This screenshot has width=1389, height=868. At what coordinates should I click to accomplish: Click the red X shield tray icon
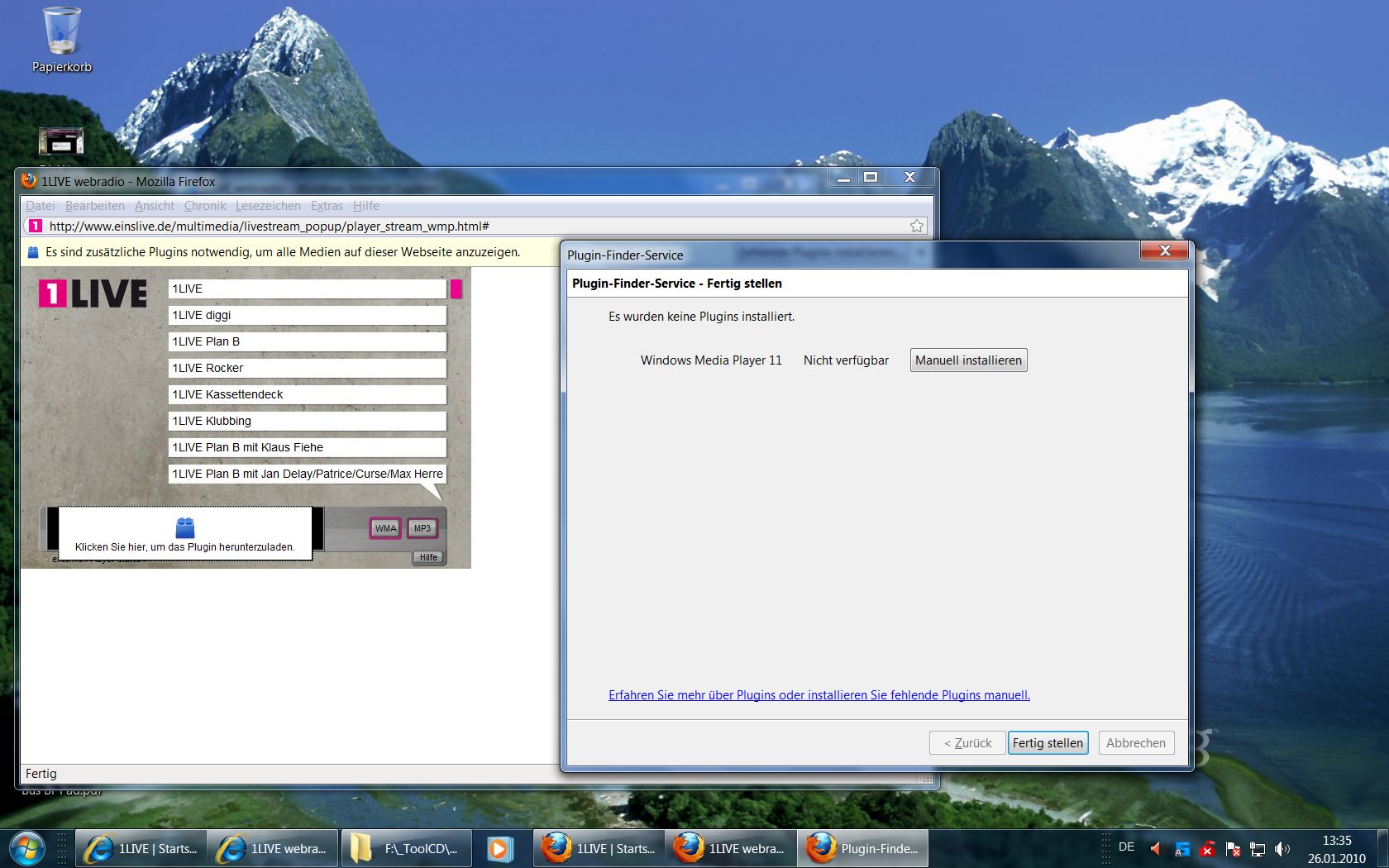1208,849
